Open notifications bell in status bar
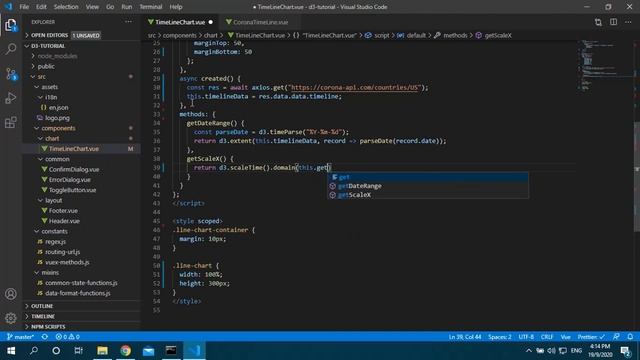Viewport: 640px width, 360px height. pyautogui.click(x=630, y=337)
